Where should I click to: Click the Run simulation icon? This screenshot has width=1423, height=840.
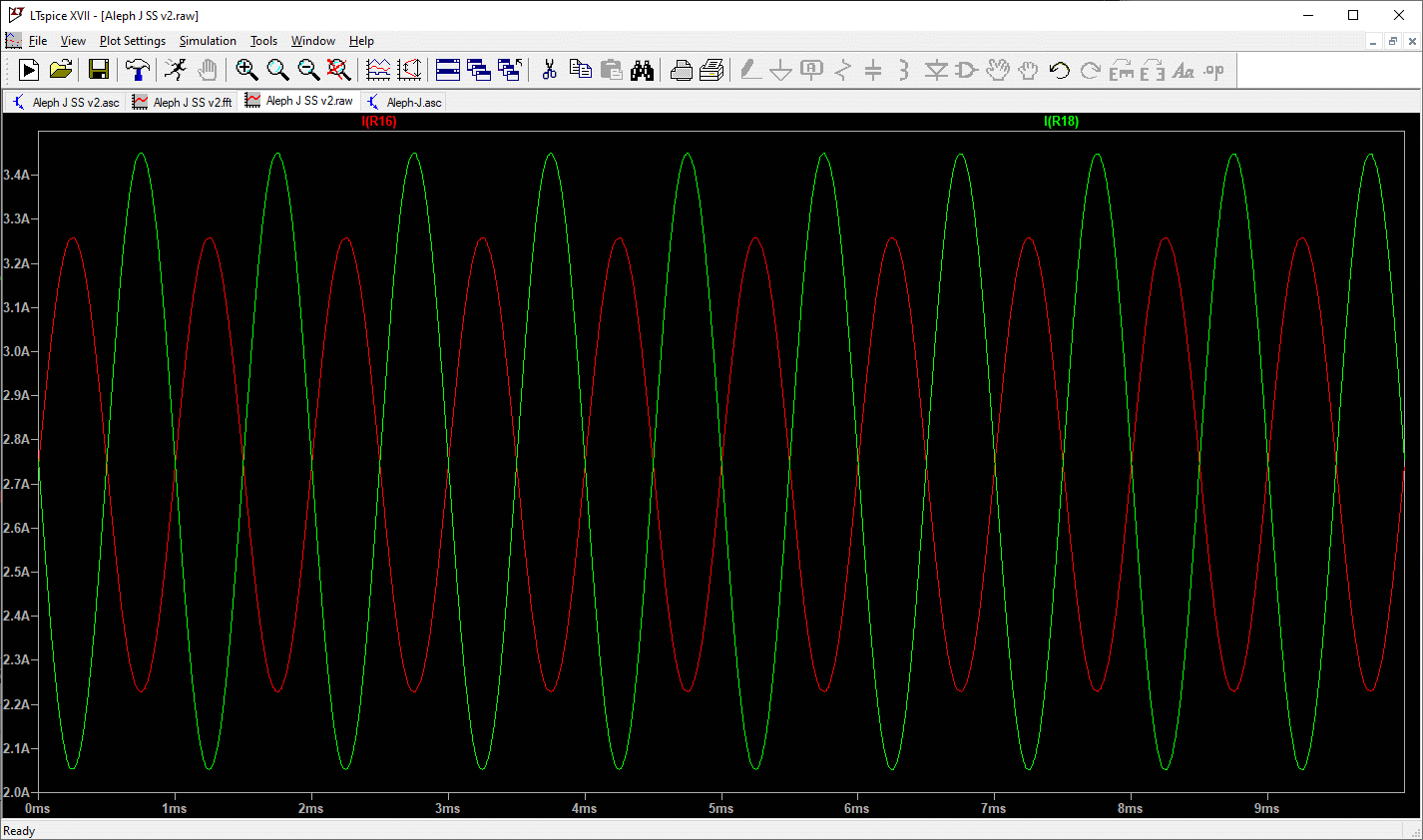(x=29, y=70)
